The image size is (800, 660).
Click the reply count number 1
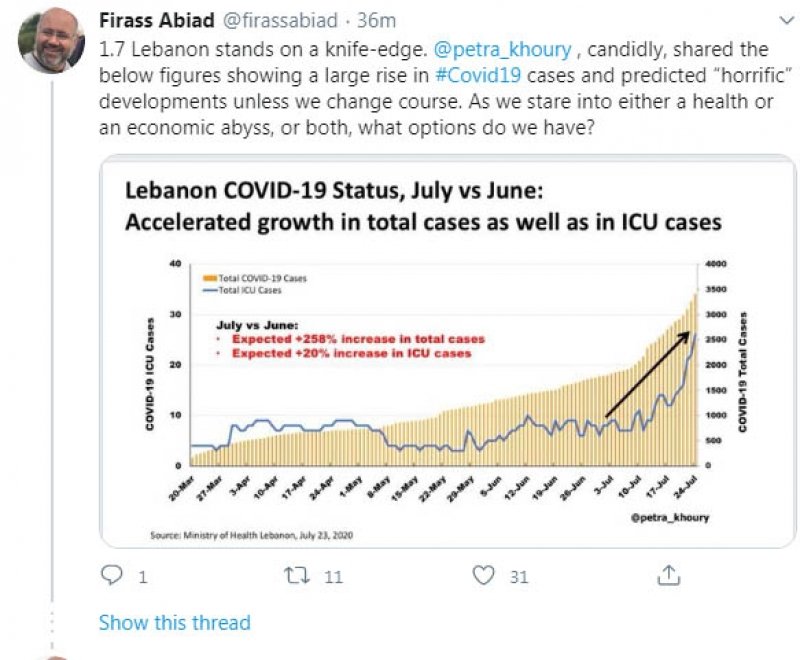pyautogui.click(x=143, y=576)
